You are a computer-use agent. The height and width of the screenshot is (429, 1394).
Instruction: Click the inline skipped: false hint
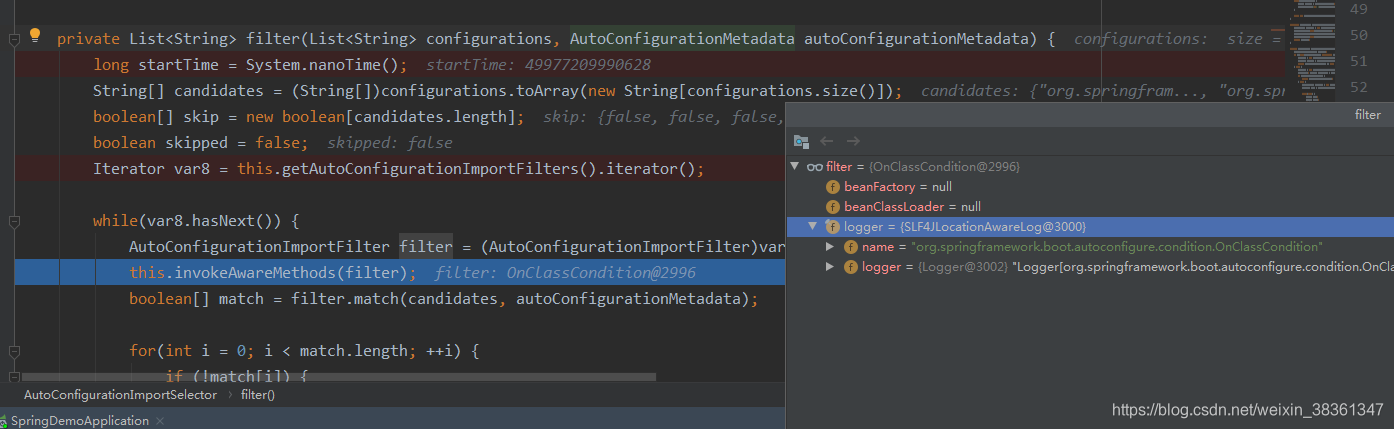[x=390, y=143]
